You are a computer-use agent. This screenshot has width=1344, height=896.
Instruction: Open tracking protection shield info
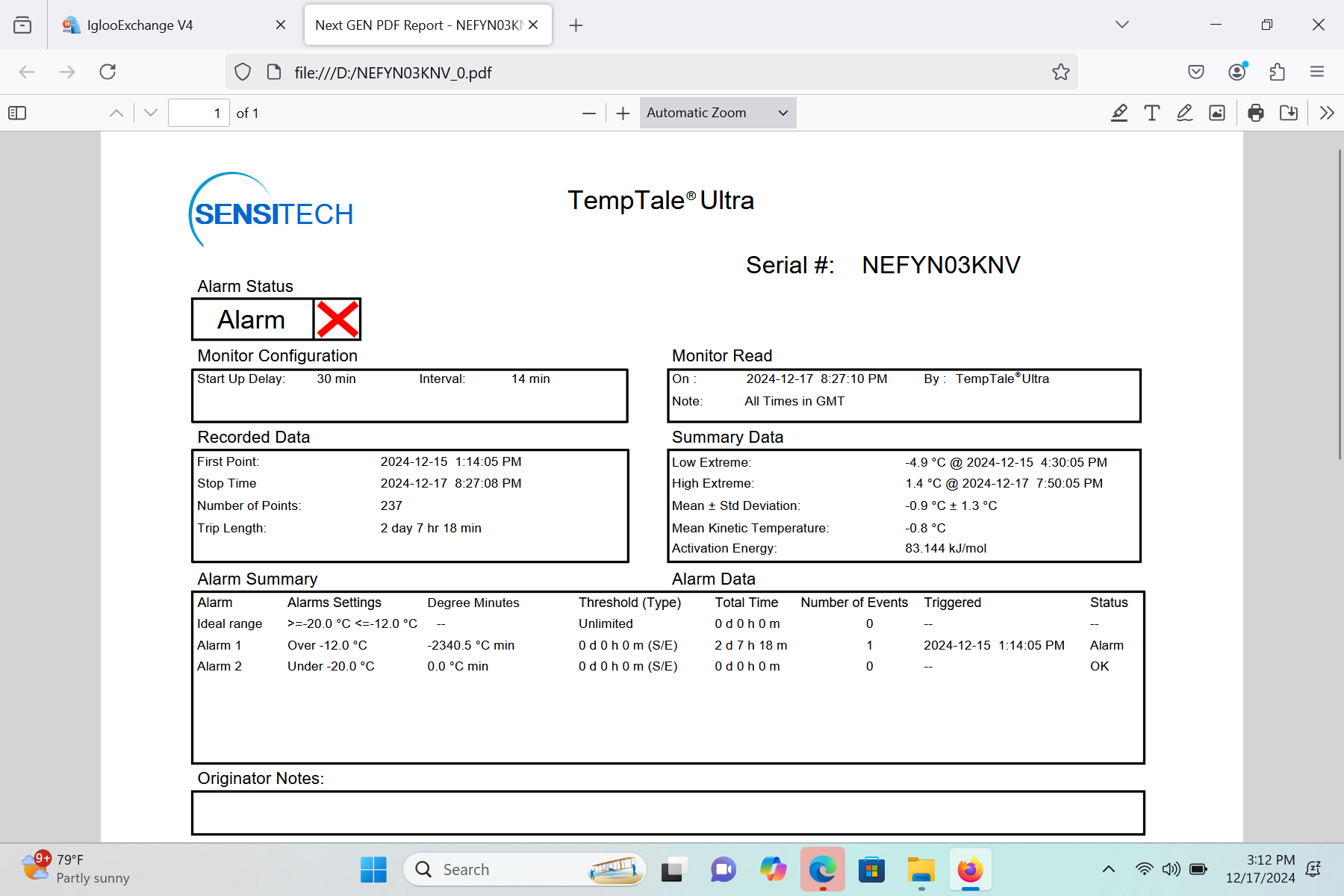pos(243,72)
